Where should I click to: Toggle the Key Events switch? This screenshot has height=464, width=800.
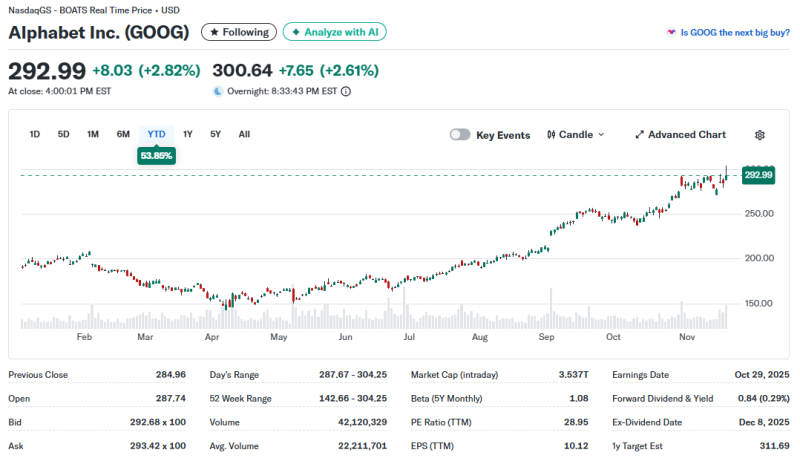pos(460,135)
